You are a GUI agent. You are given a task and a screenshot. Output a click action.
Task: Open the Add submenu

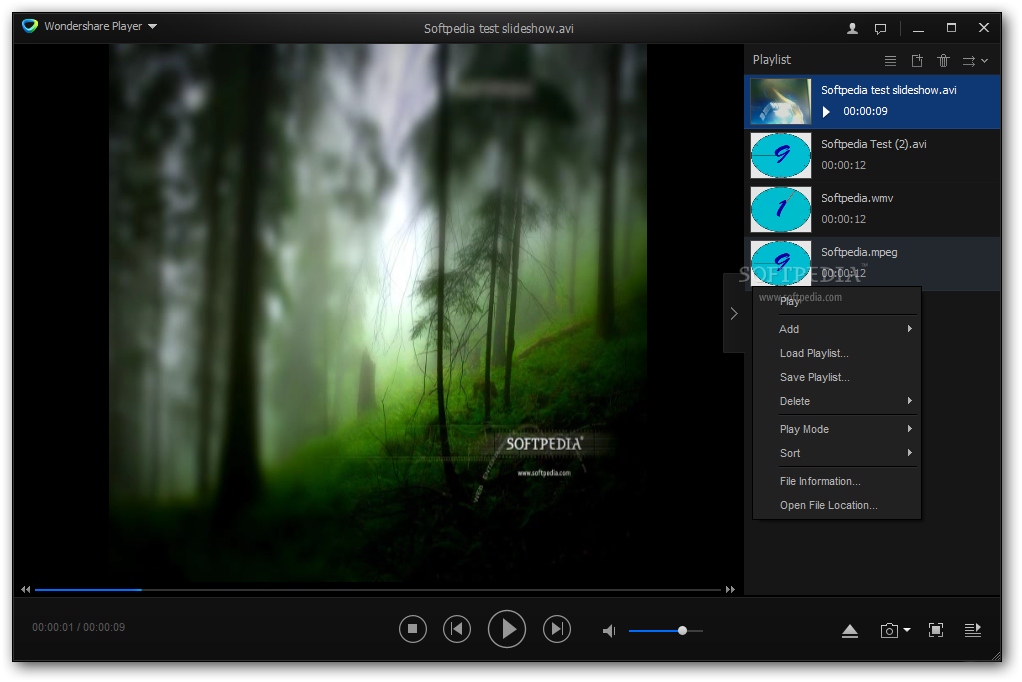coord(836,329)
